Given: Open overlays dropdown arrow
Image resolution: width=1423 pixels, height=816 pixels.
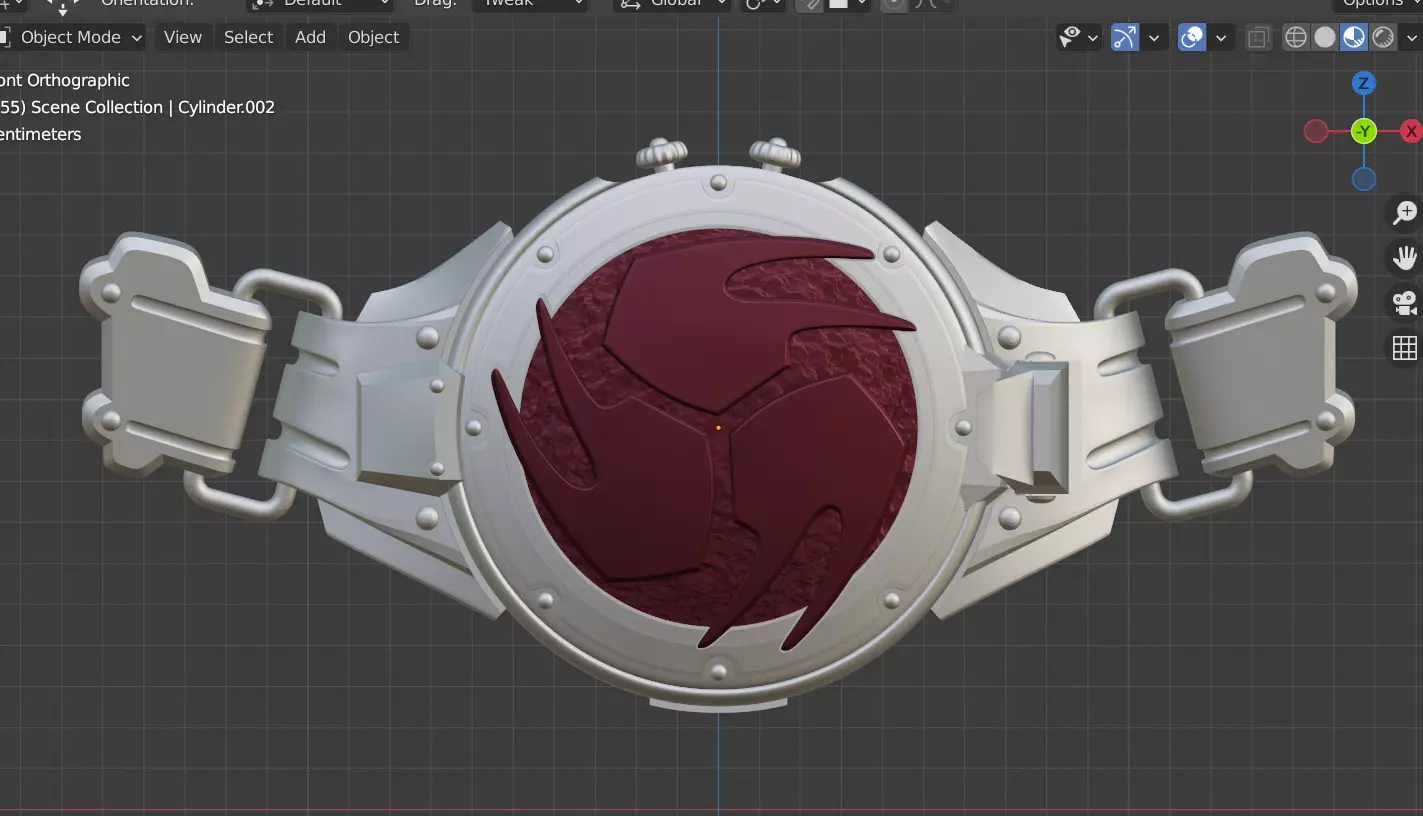Looking at the screenshot, I should click(x=1221, y=38).
